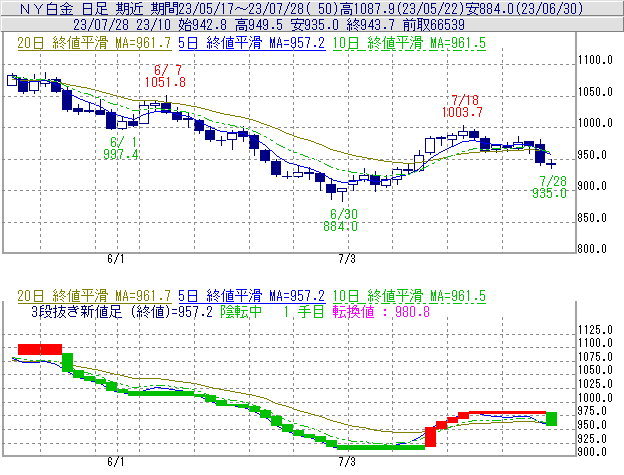This screenshot has height=475, width=624.
Task: Click the 975.0 axis label on lower chart
Action: [x=592, y=411]
